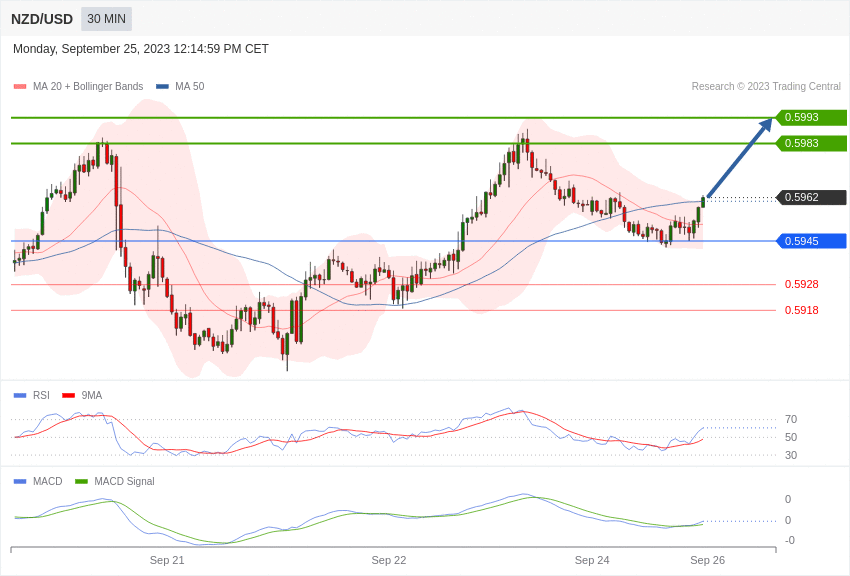Viewport: 850px width, 576px height.
Task: Click the pink MA 20 Bollinger legend swatch
Action: point(20,87)
